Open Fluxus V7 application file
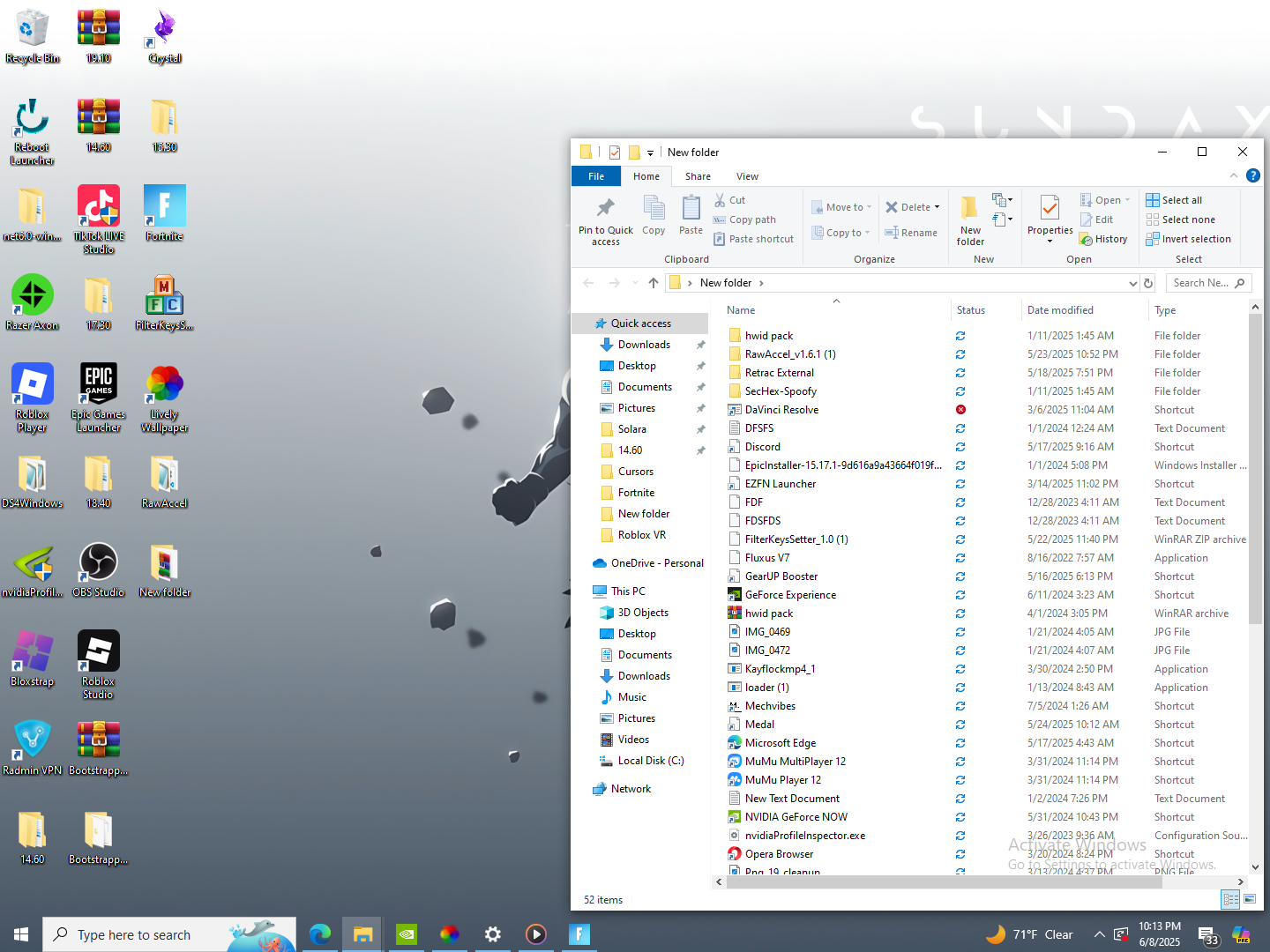The height and width of the screenshot is (952, 1270). [766, 558]
